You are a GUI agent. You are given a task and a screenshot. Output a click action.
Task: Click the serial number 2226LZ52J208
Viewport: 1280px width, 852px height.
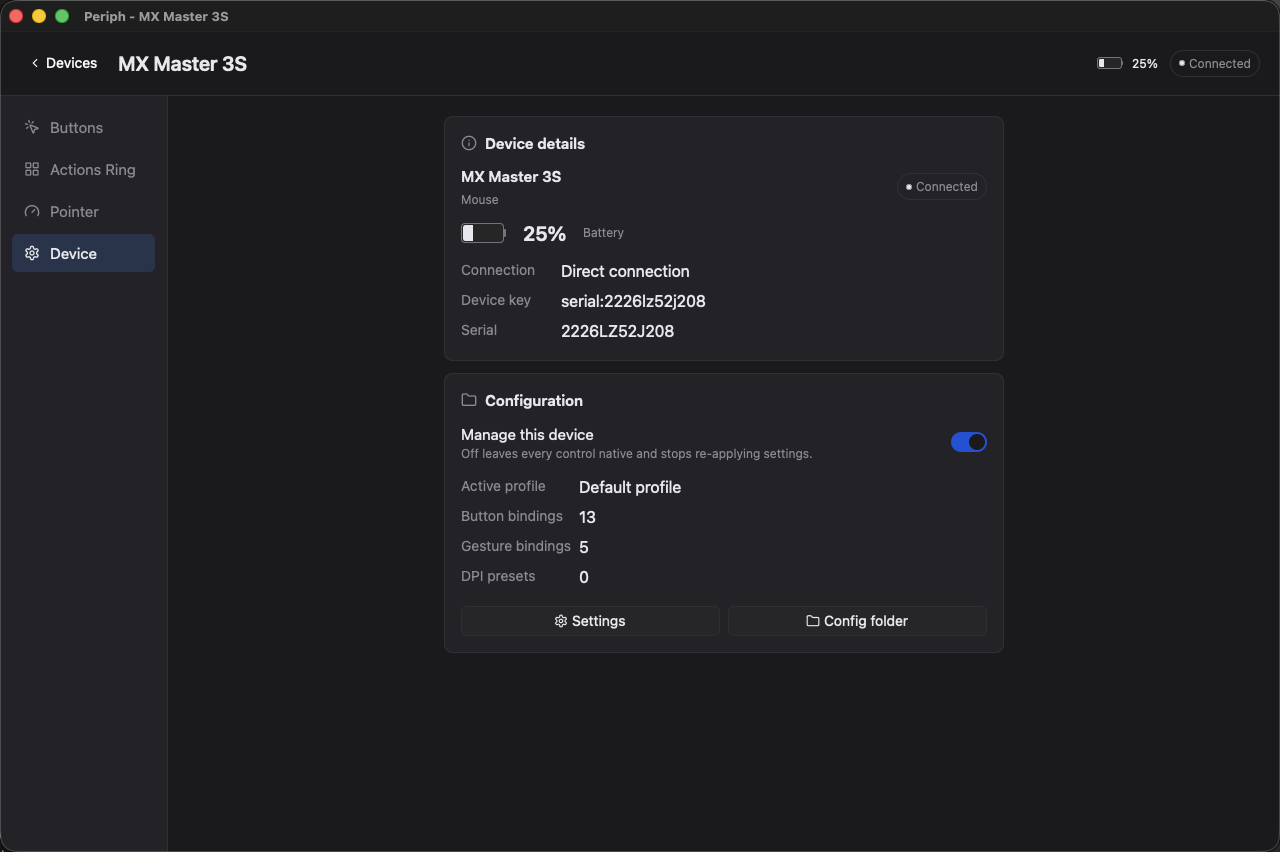click(x=617, y=331)
